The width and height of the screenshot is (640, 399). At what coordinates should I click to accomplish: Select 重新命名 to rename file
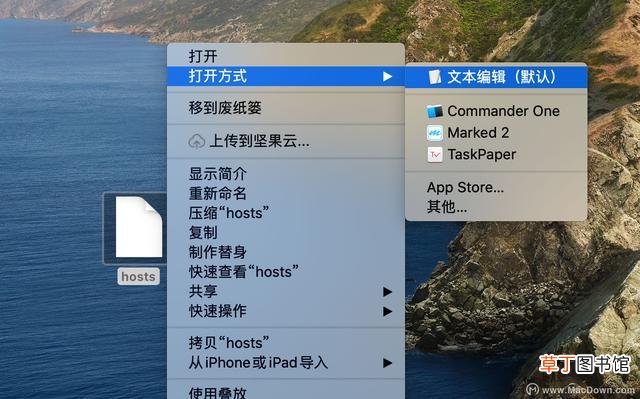click(x=286, y=193)
